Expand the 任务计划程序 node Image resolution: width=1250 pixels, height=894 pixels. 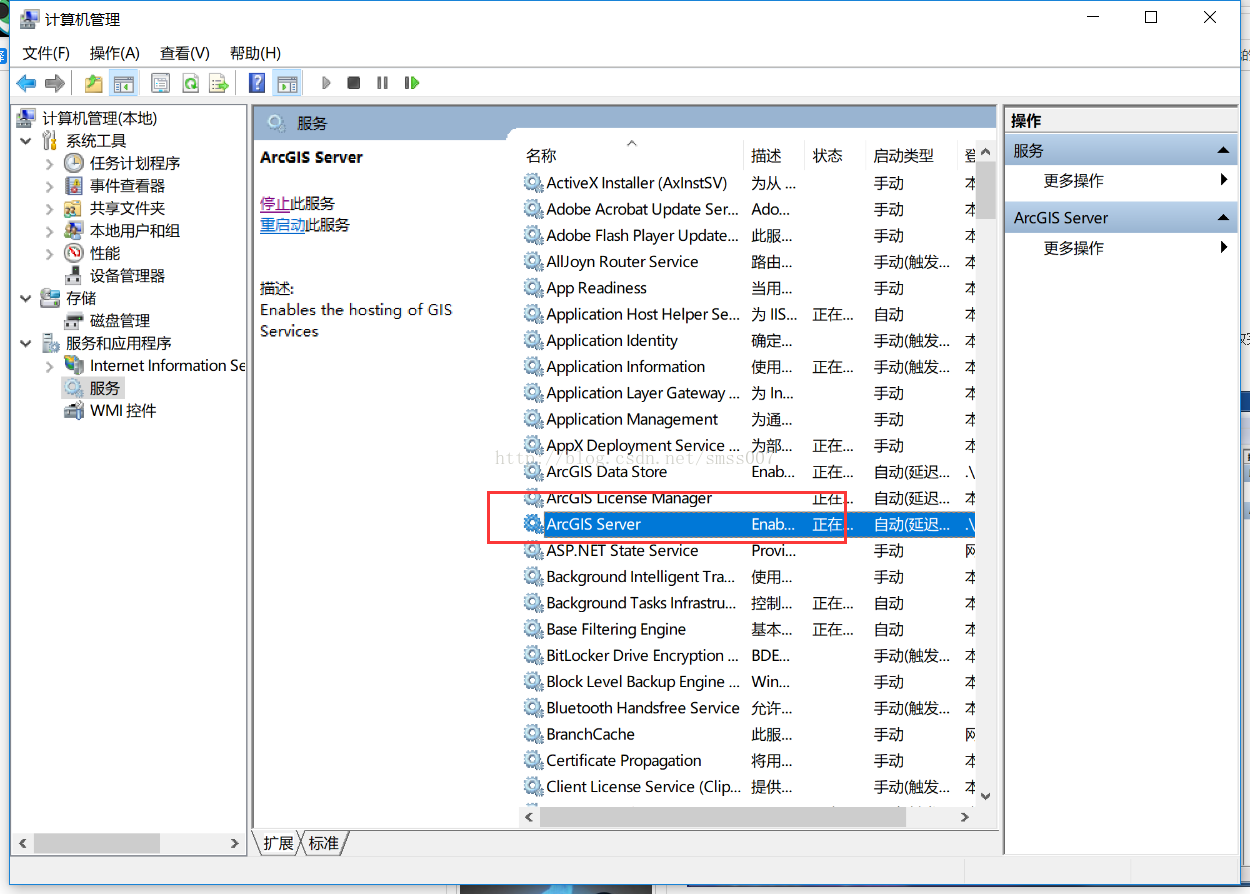pos(49,163)
